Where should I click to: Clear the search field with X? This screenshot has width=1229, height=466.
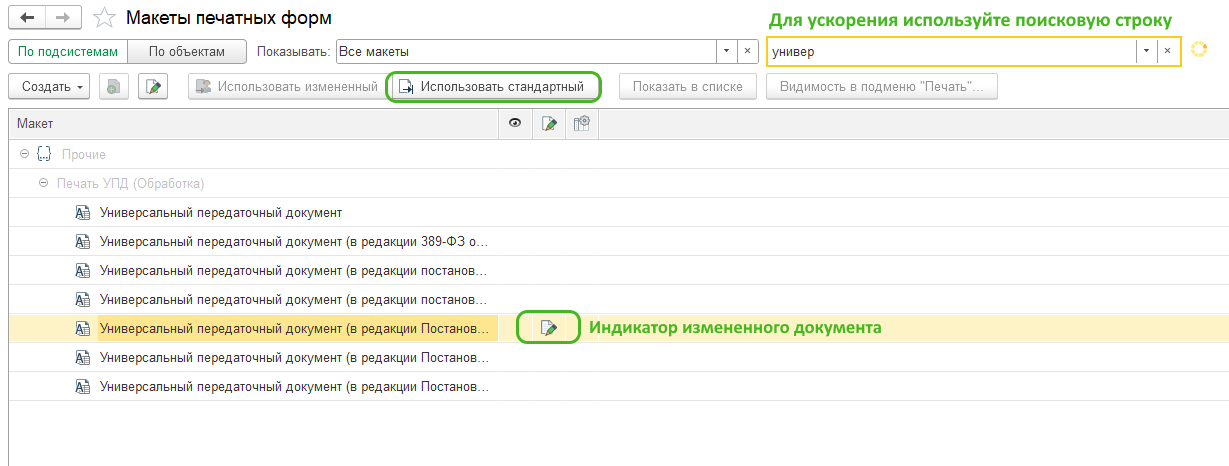(x=1166, y=51)
